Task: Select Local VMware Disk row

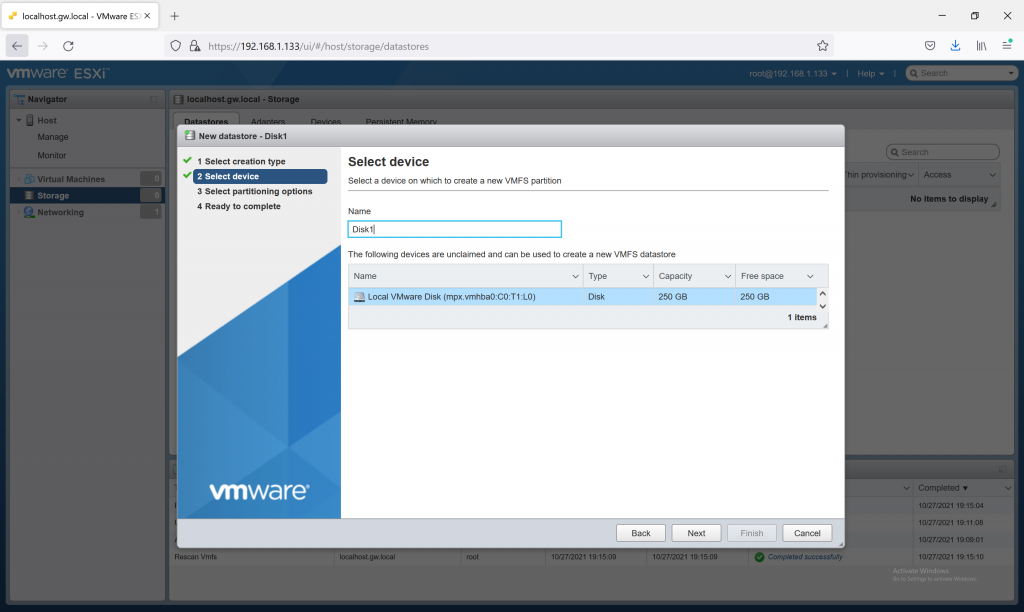Action: tap(583, 297)
